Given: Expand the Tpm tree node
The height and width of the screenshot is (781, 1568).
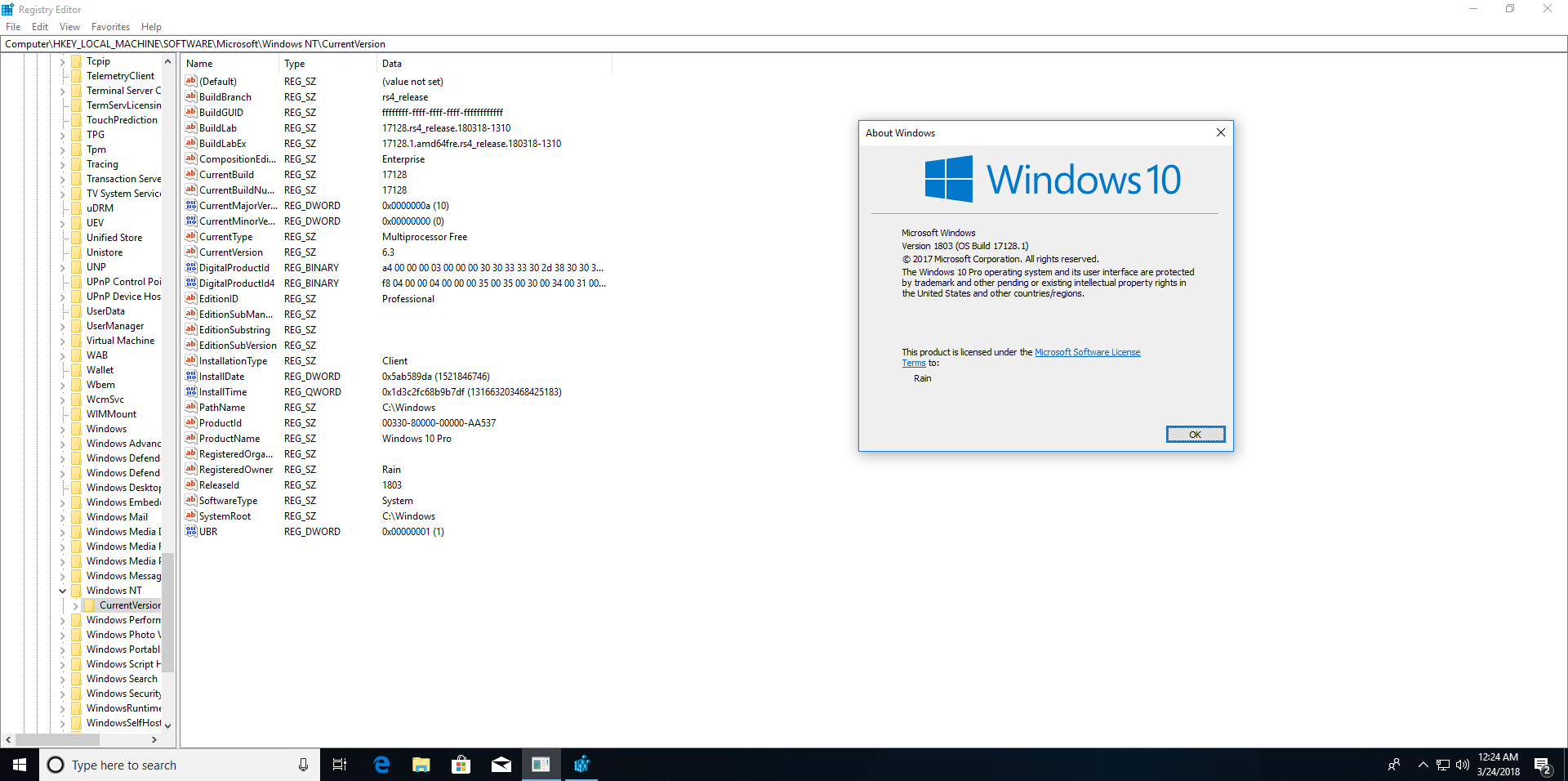Looking at the screenshot, I should [x=62, y=150].
